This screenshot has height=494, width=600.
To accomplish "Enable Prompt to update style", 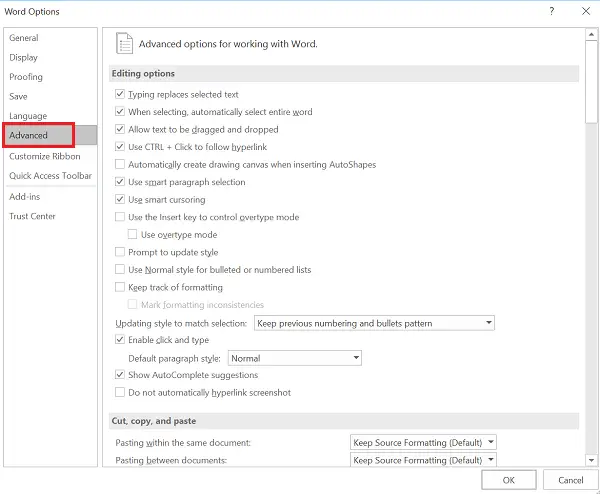I will point(121,253).
